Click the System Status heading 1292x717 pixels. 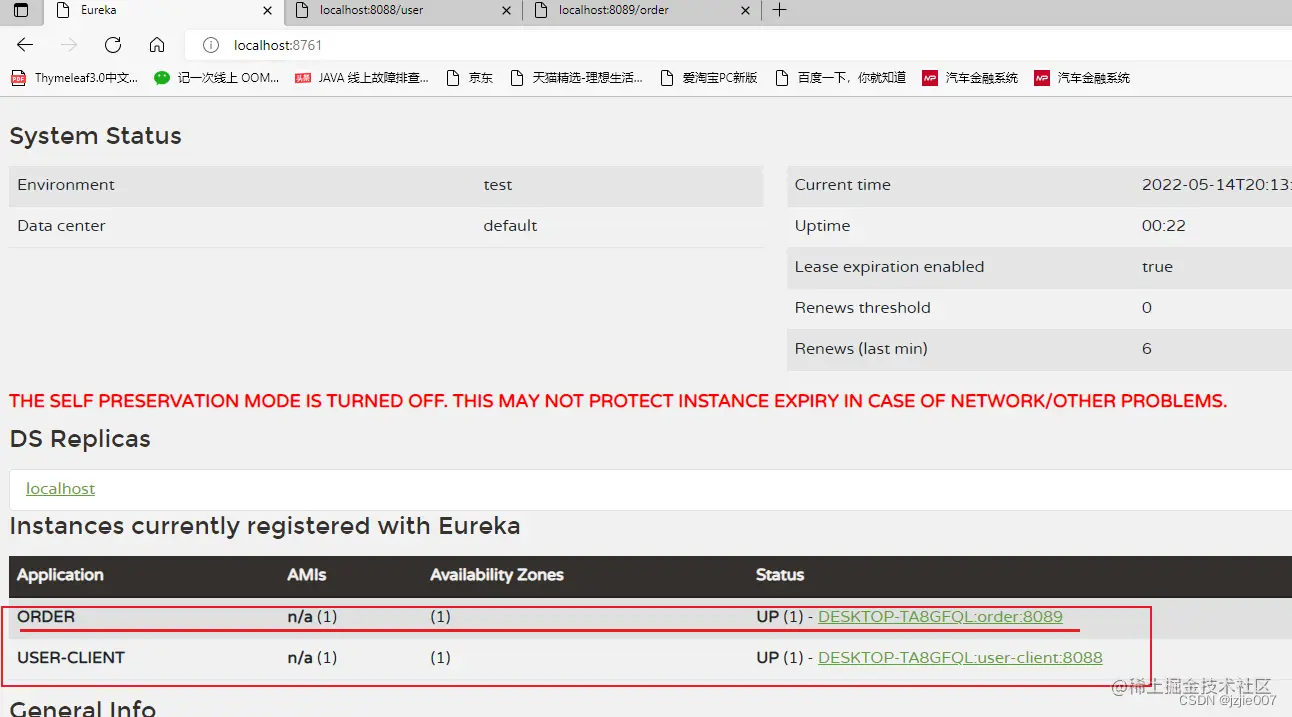click(95, 137)
